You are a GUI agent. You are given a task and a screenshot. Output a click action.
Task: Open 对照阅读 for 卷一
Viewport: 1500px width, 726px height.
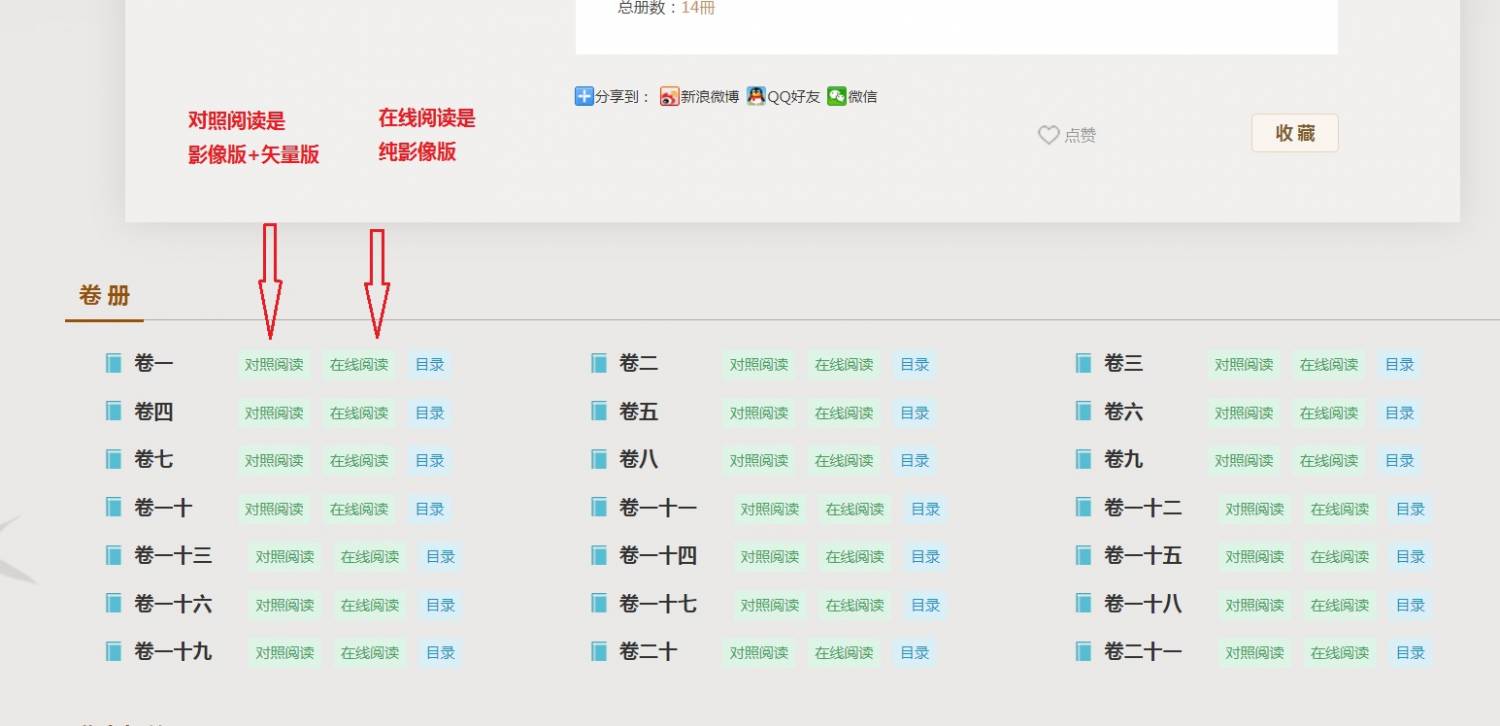(x=274, y=365)
